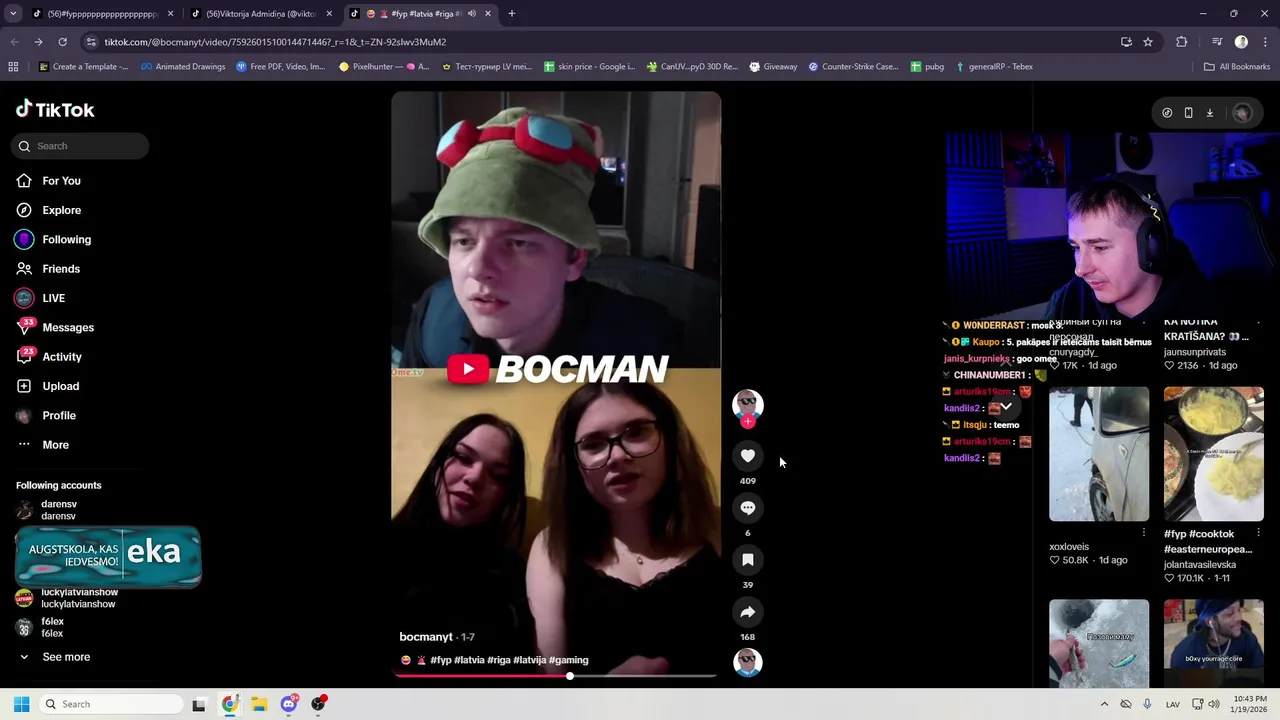The image size is (1280, 720).
Task: Open the Chrome tab search dropdown
Action: point(13,13)
